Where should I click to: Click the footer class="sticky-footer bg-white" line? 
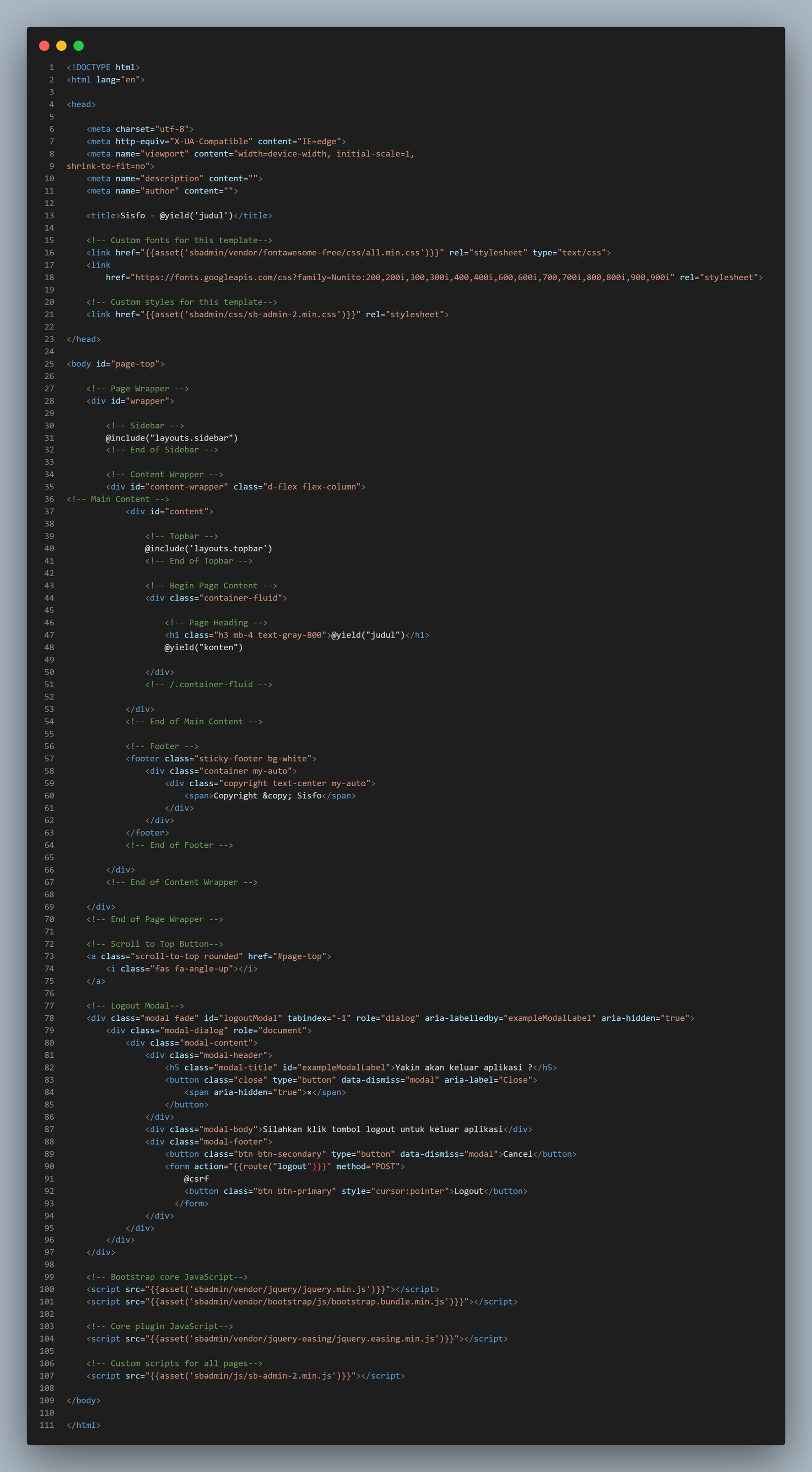(221, 759)
